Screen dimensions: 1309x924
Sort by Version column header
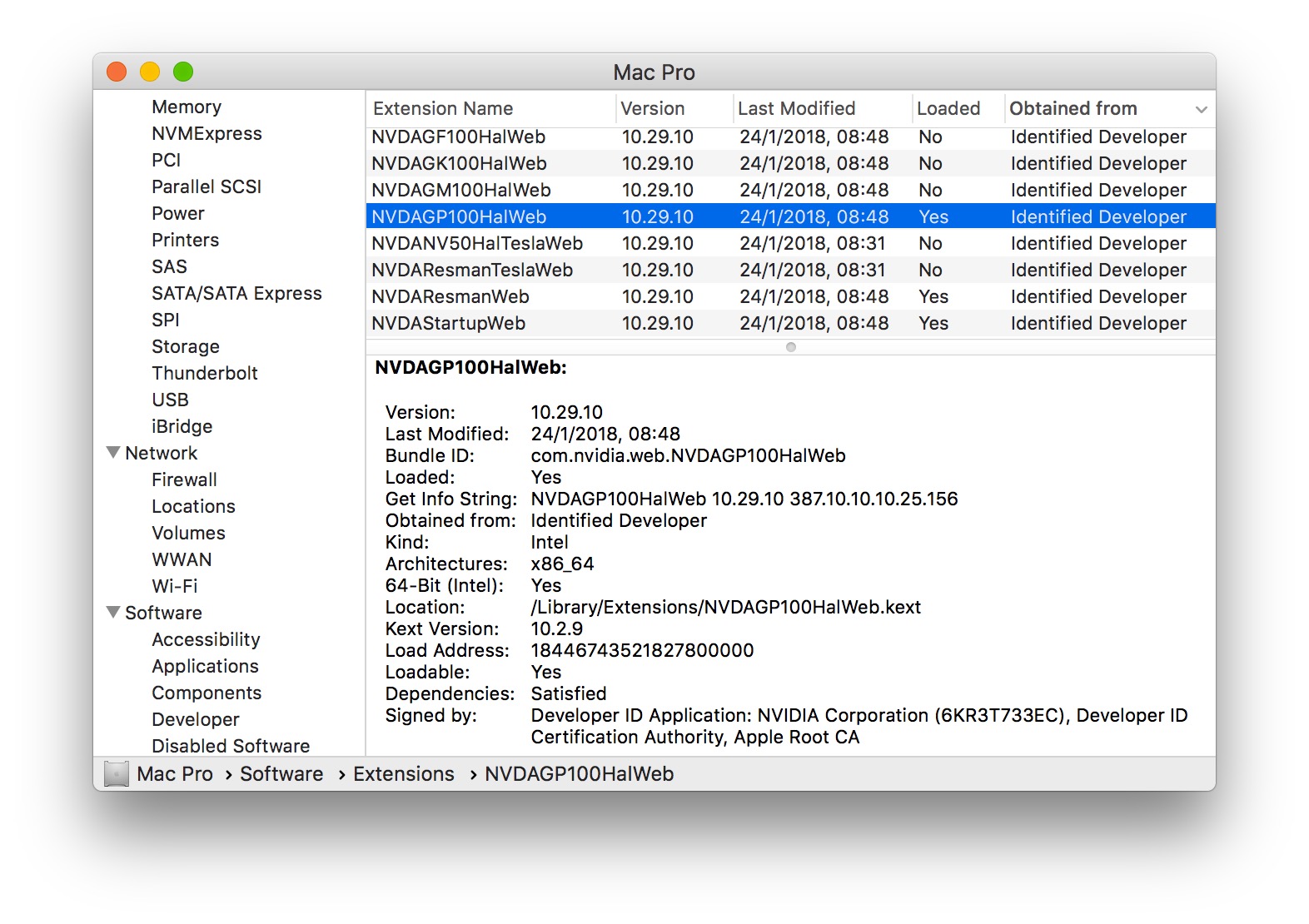pyautogui.click(x=674, y=108)
